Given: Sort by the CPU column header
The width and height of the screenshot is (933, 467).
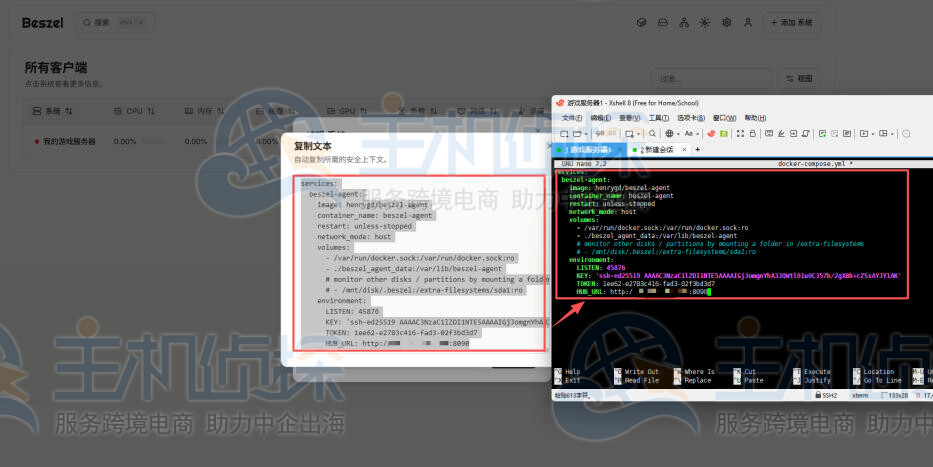Looking at the screenshot, I should click(x=134, y=111).
